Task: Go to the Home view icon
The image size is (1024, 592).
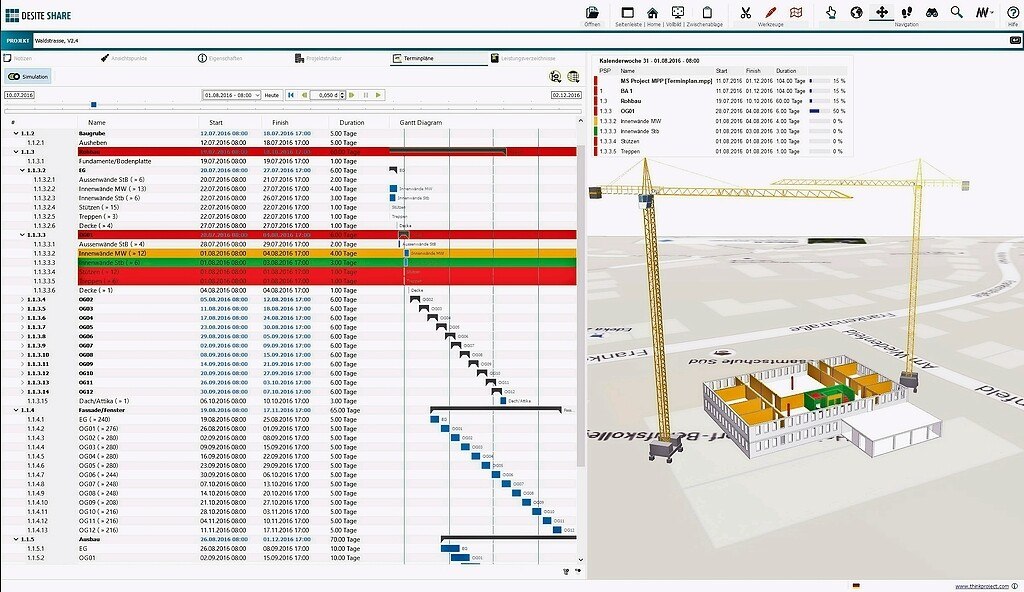Action: (x=652, y=12)
